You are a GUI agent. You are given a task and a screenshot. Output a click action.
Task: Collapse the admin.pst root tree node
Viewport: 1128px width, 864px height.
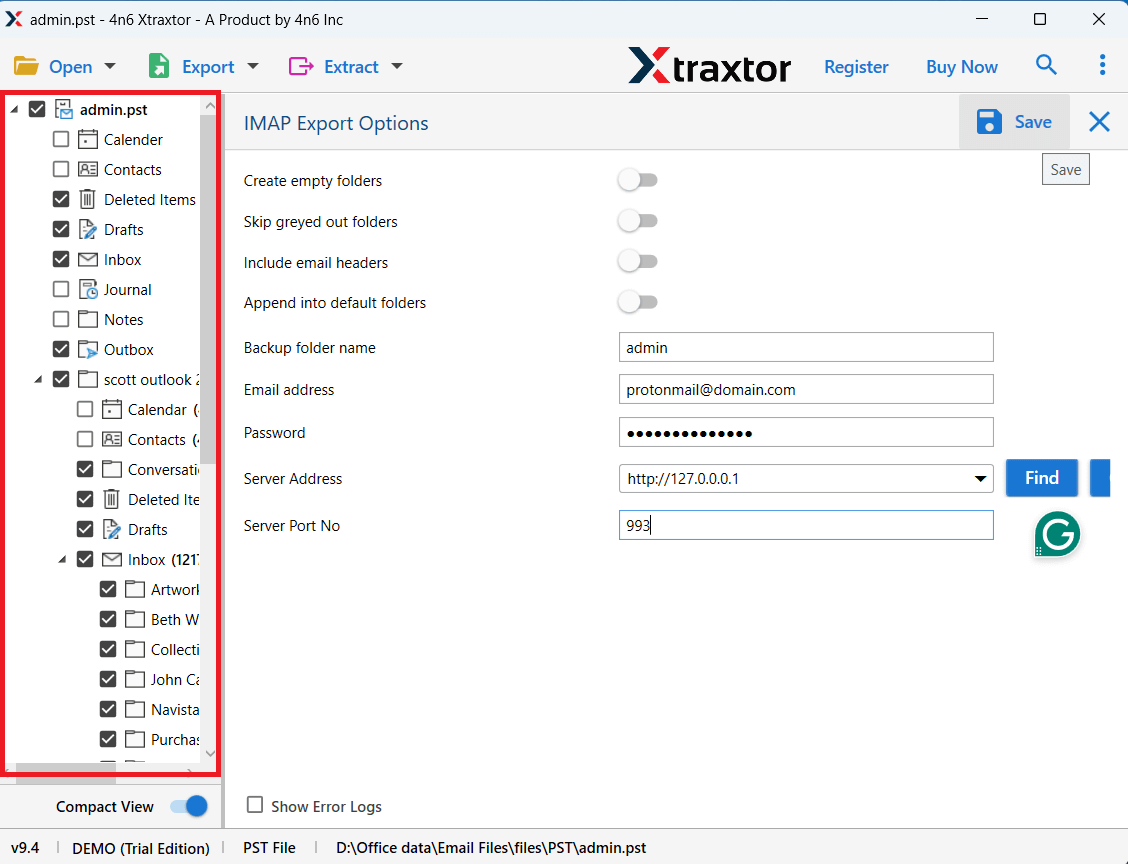coord(13,110)
